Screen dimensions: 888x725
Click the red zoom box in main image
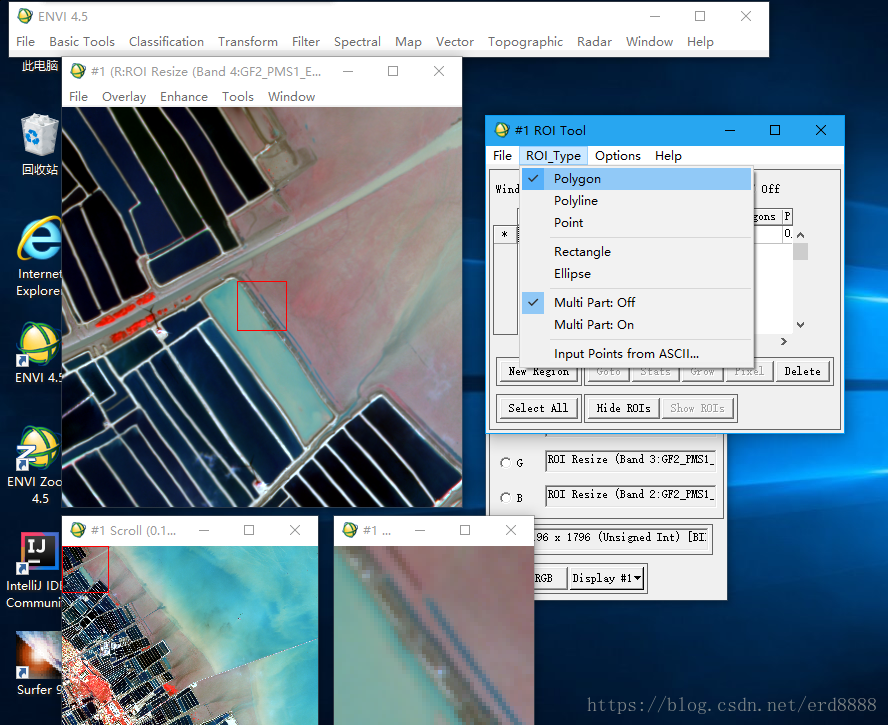(x=262, y=306)
